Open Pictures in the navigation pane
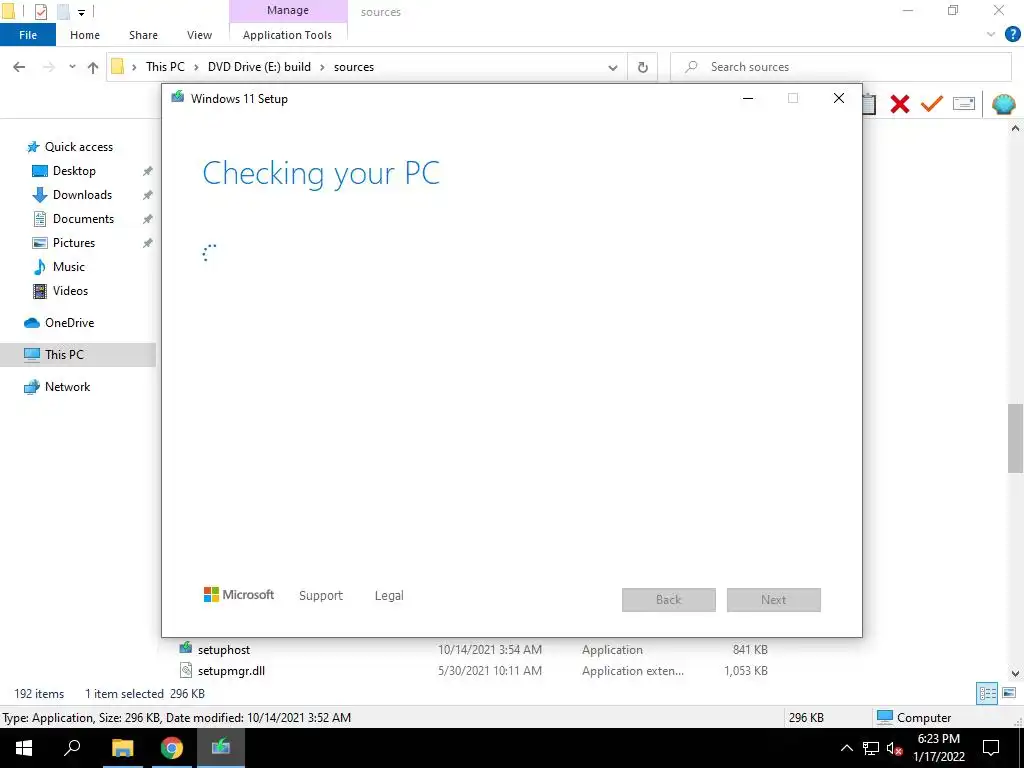The height and width of the screenshot is (768, 1024). click(x=74, y=243)
